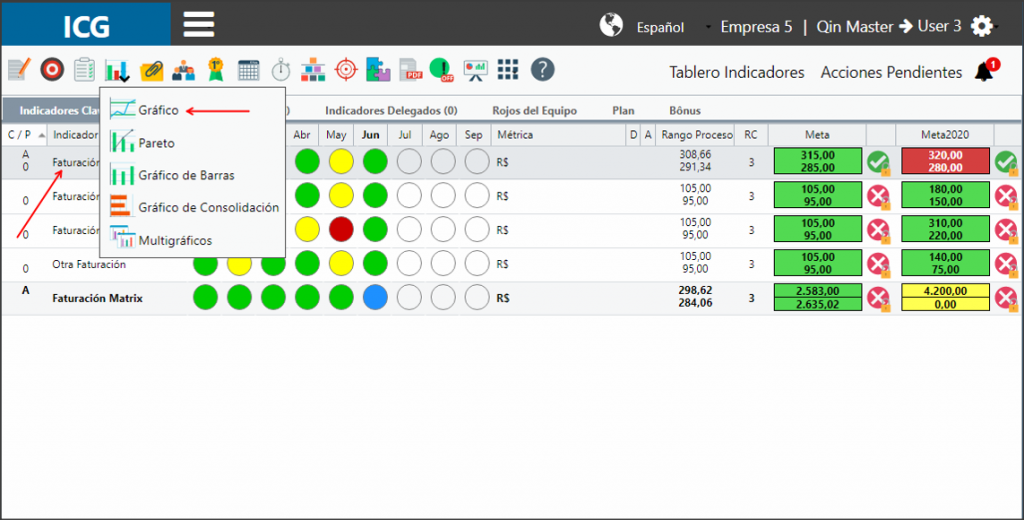Screen dimensions: 1024x520
Task: Open the Otra Faturación indicator
Action: pyautogui.click(x=89, y=265)
